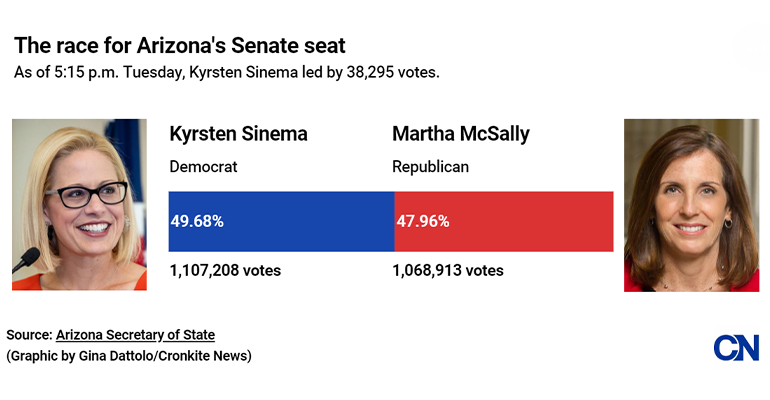The width and height of the screenshot is (770, 400).
Task: Click the CN Cronkite News logo
Action: point(736,348)
